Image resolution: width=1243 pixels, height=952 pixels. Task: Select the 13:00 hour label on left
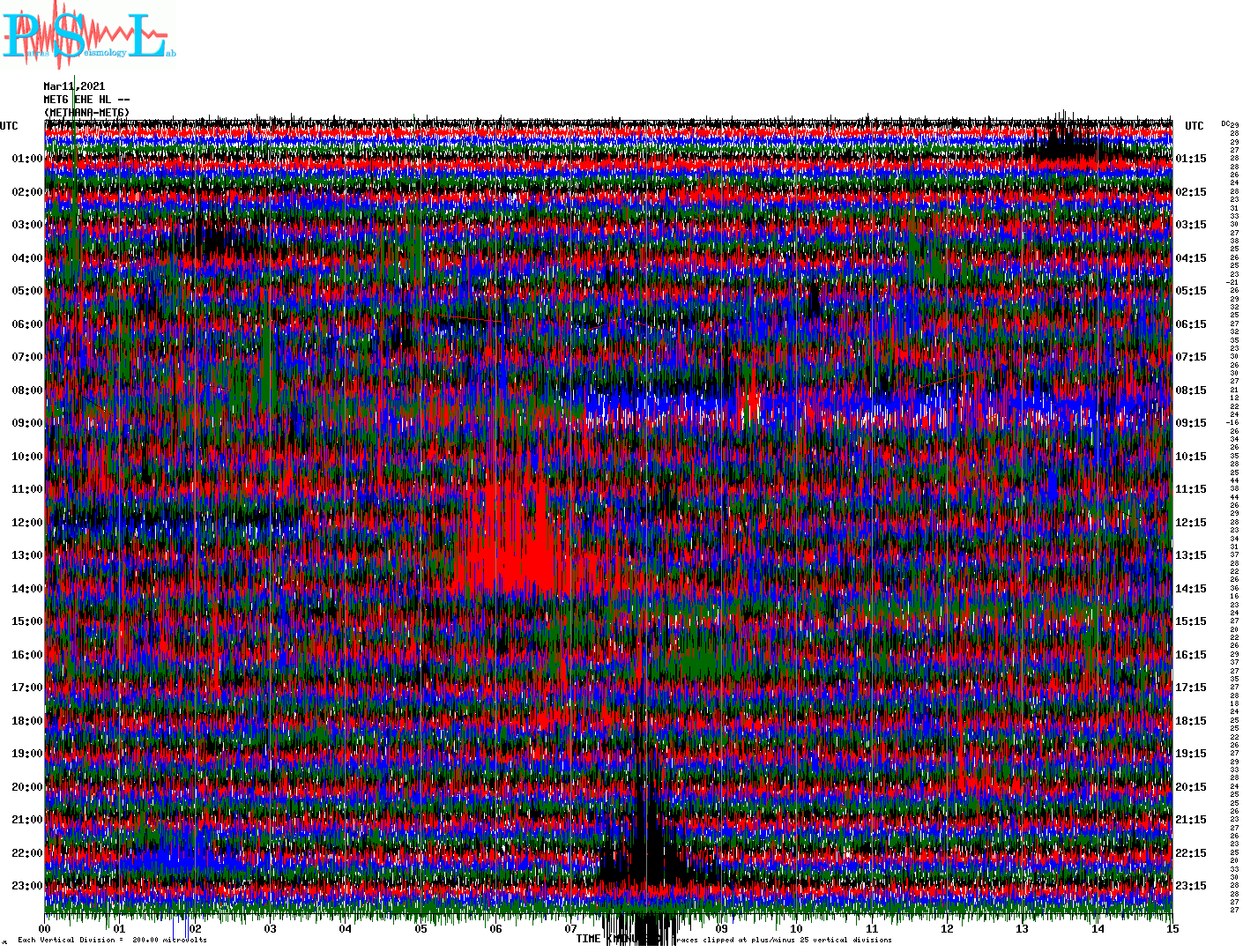(x=26, y=555)
